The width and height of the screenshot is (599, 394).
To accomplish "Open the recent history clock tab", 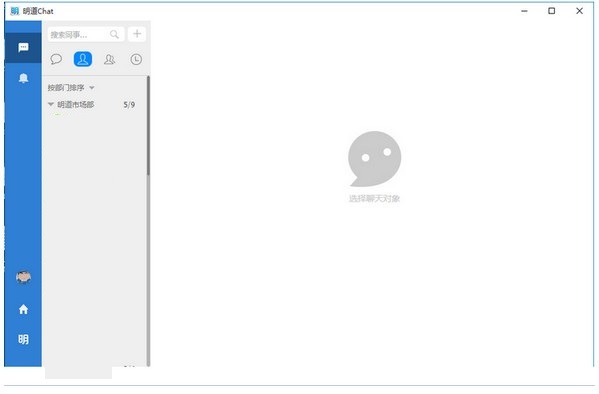I will click(136, 59).
